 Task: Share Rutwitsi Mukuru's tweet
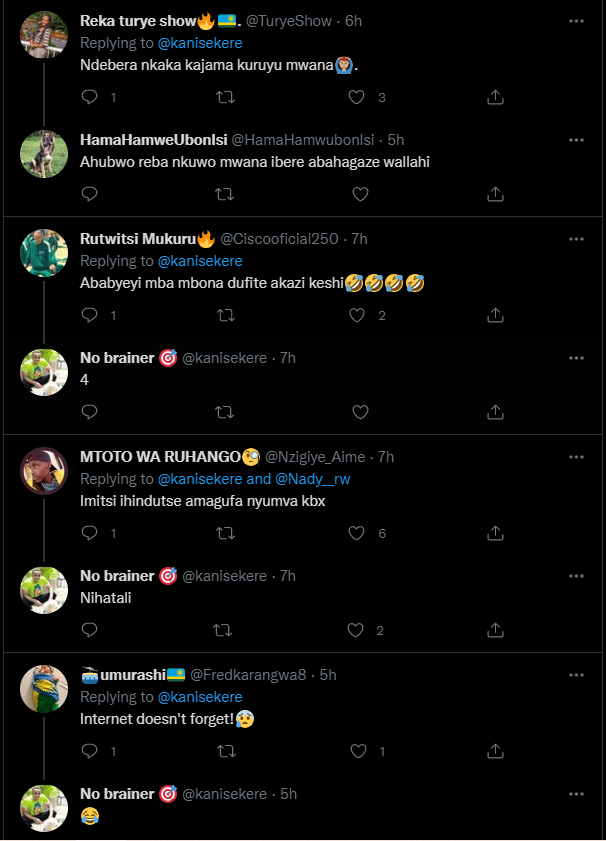(x=494, y=315)
